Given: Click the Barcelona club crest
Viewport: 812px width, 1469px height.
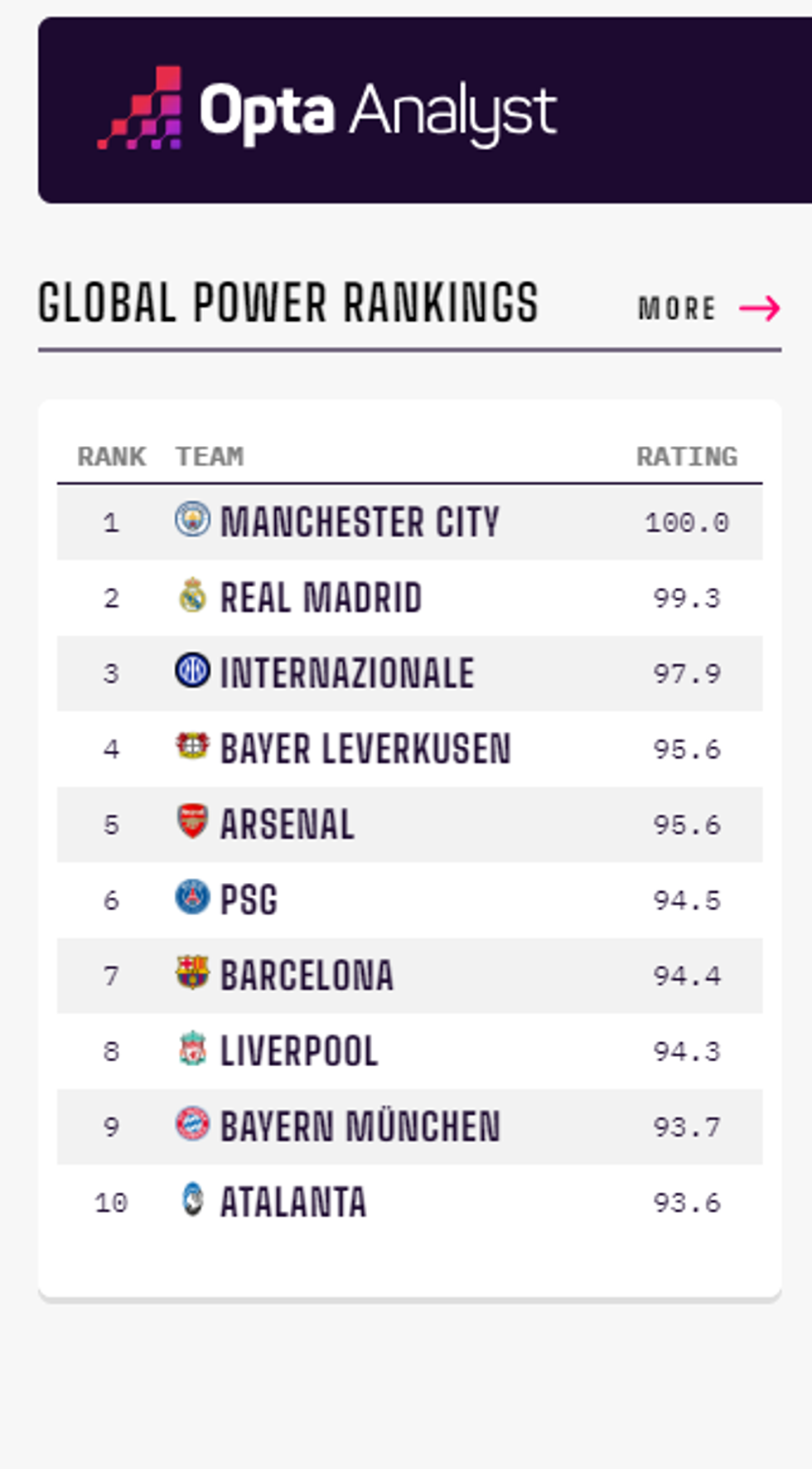Looking at the screenshot, I should [192, 972].
